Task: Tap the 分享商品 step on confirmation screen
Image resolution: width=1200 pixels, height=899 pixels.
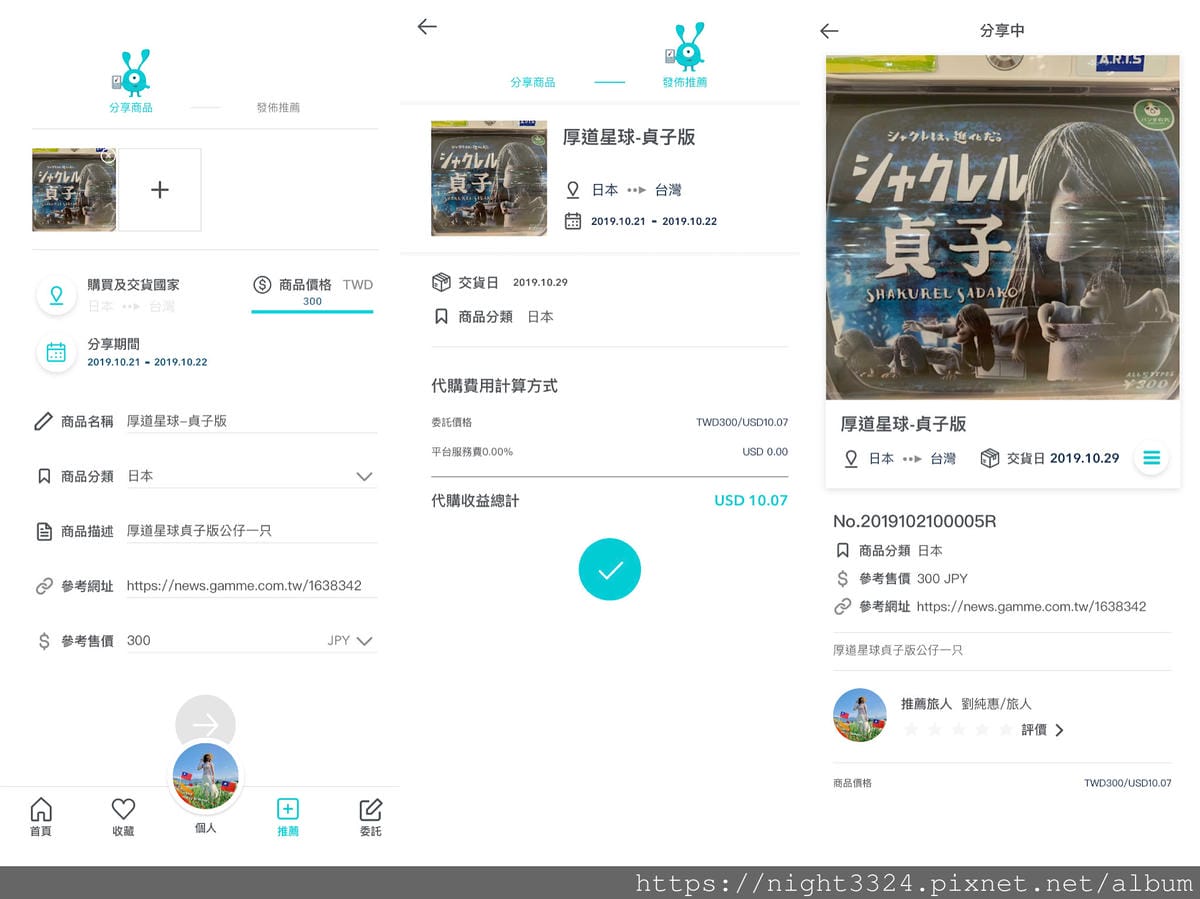Action: (532, 82)
